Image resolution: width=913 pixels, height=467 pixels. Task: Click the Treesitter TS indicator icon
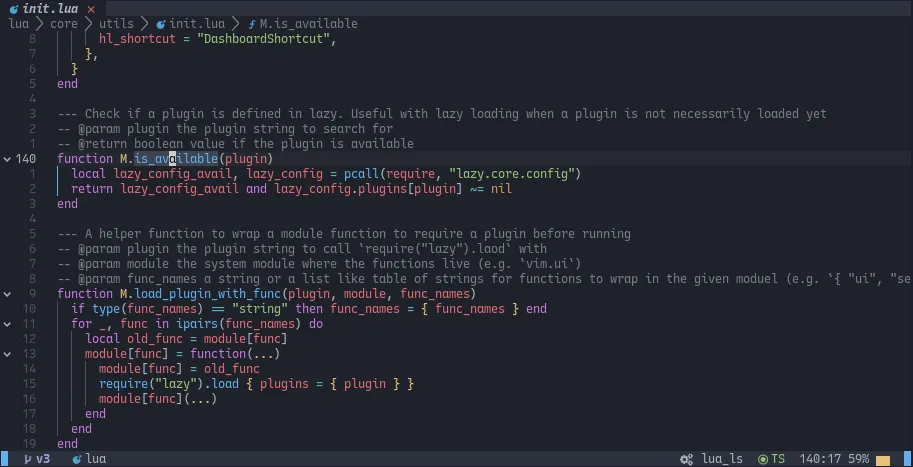[763, 459]
